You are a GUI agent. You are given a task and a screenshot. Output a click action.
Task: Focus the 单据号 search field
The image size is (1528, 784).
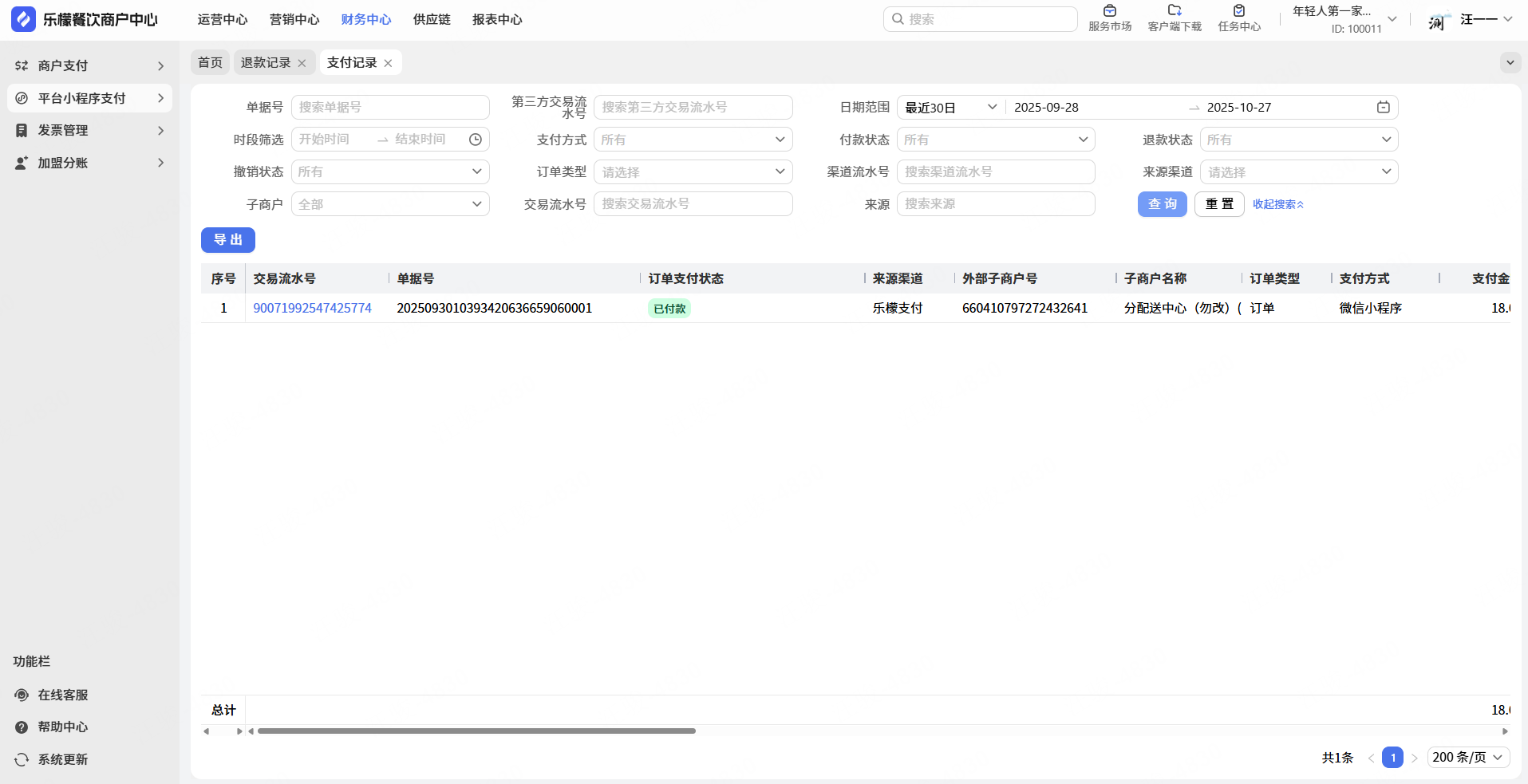389,108
